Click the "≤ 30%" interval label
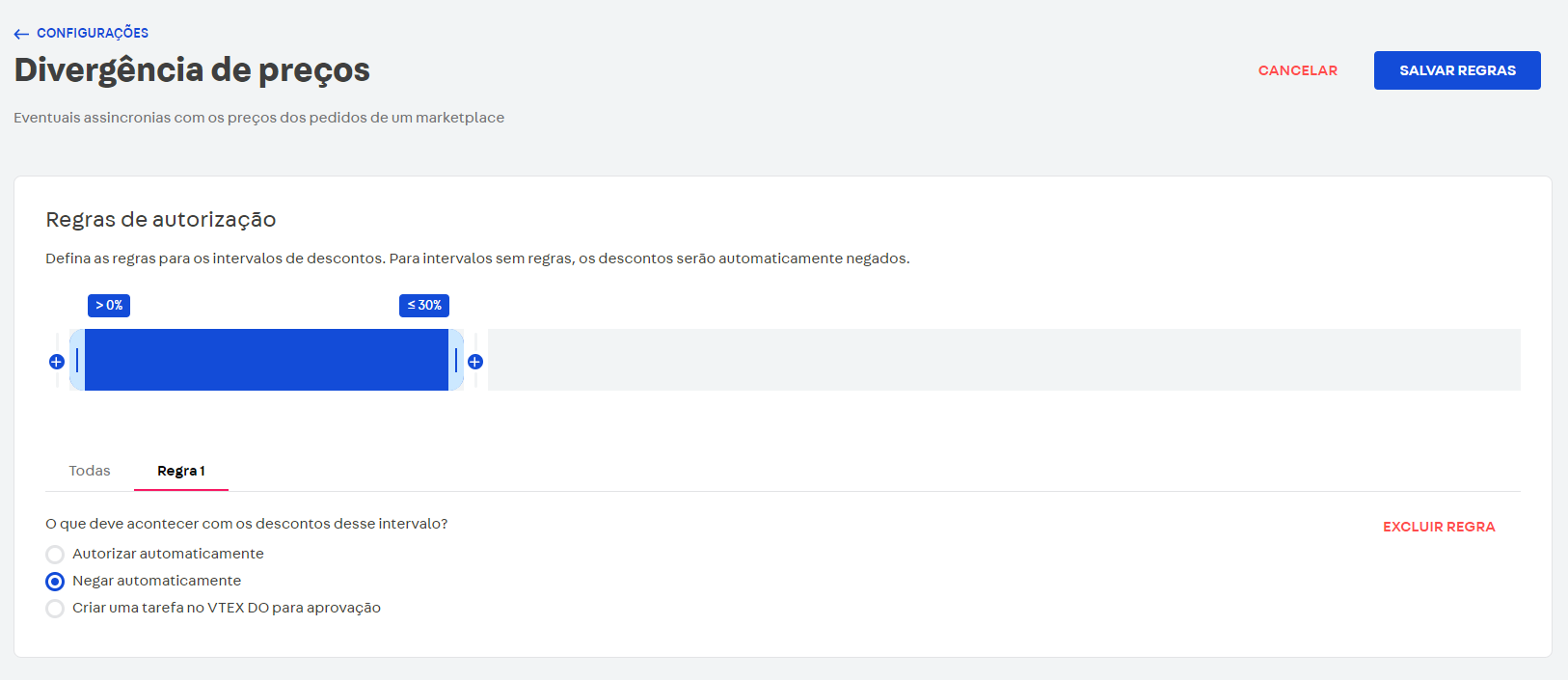Image resolution: width=1568 pixels, height=680 pixels. pos(424,306)
